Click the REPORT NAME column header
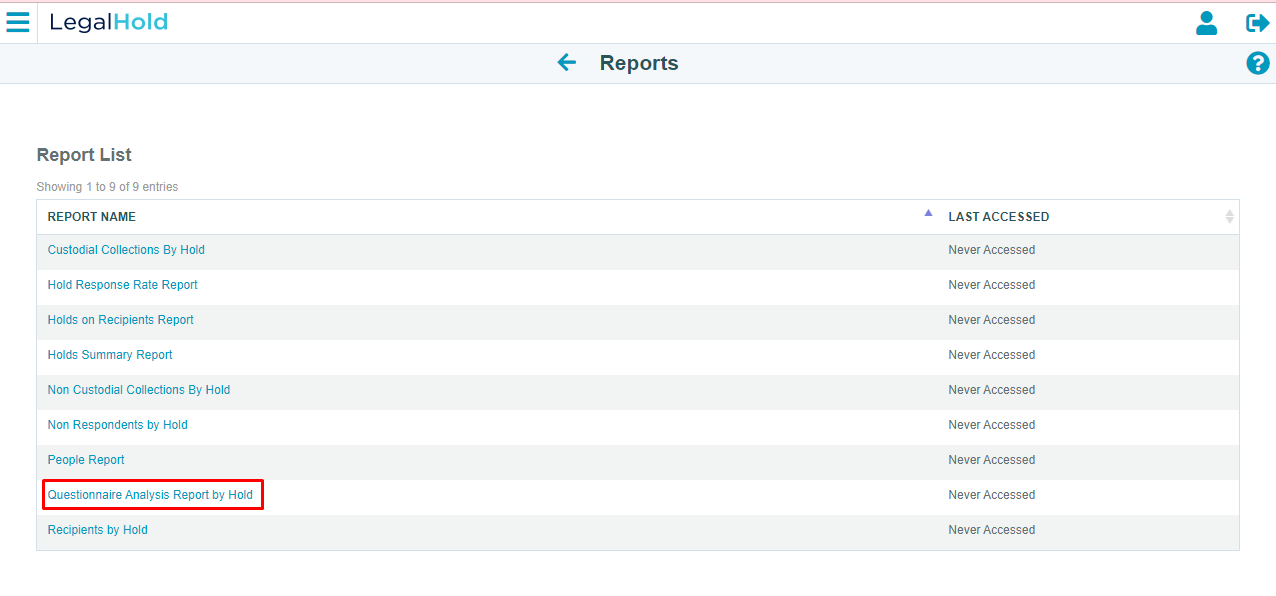This screenshot has width=1276, height=596. [92, 217]
